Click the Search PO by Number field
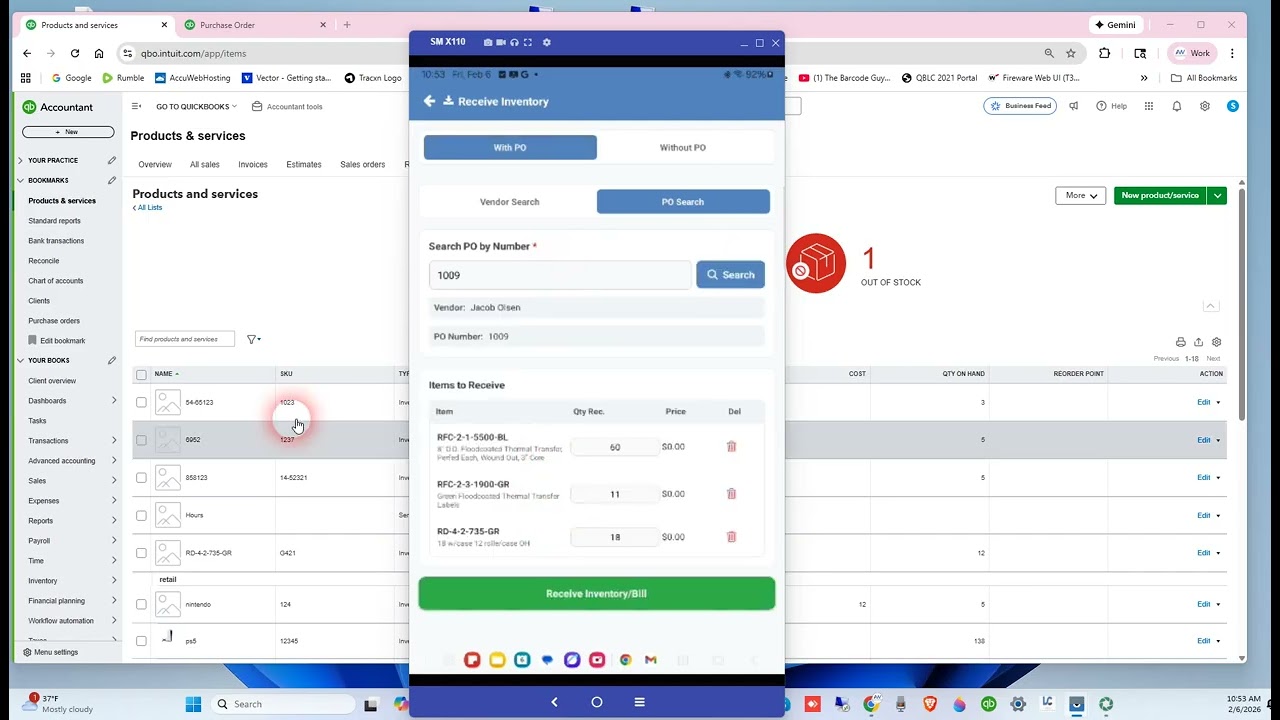The width and height of the screenshot is (1280, 720). (560, 275)
